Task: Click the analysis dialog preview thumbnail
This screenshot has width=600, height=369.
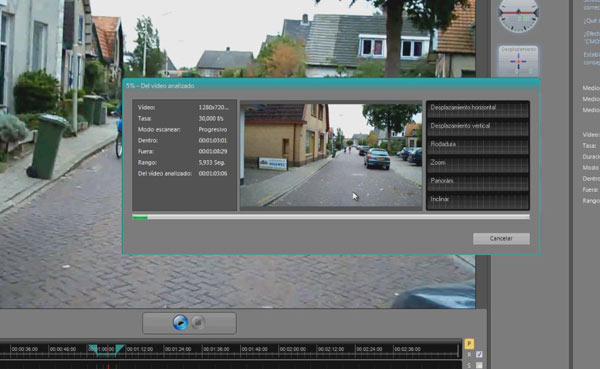Action: point(331,155)
